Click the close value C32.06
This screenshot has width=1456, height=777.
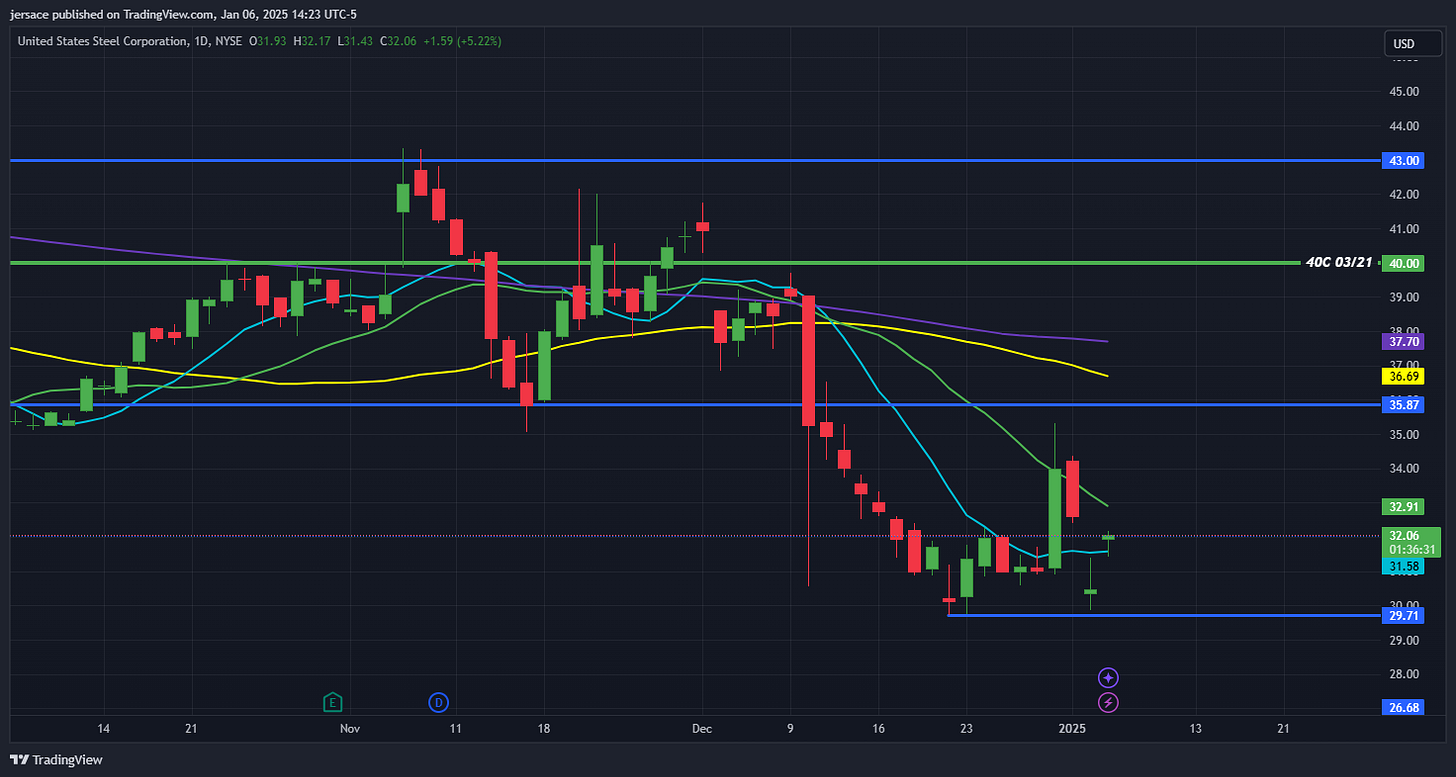click(399, 41)
